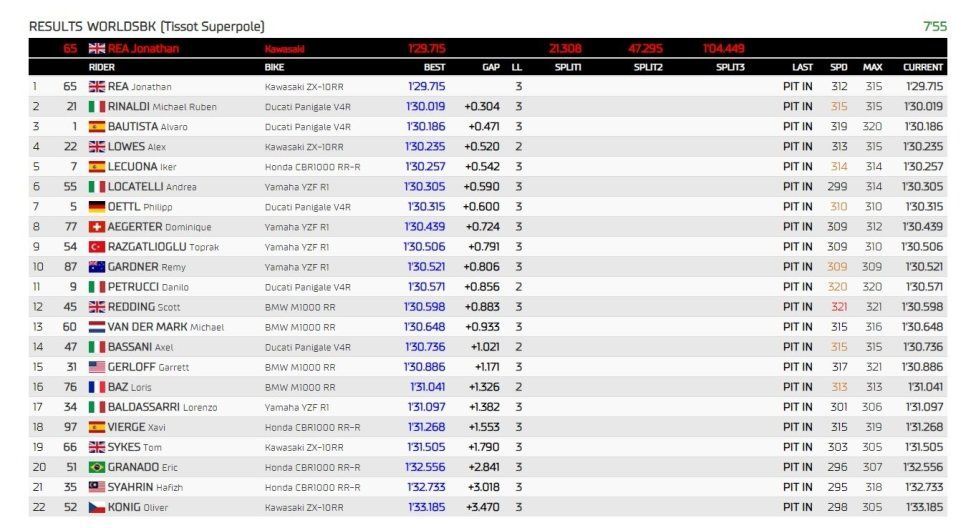
Task: Click the UK flag in the red leader banner
Action: pos(96,49)
